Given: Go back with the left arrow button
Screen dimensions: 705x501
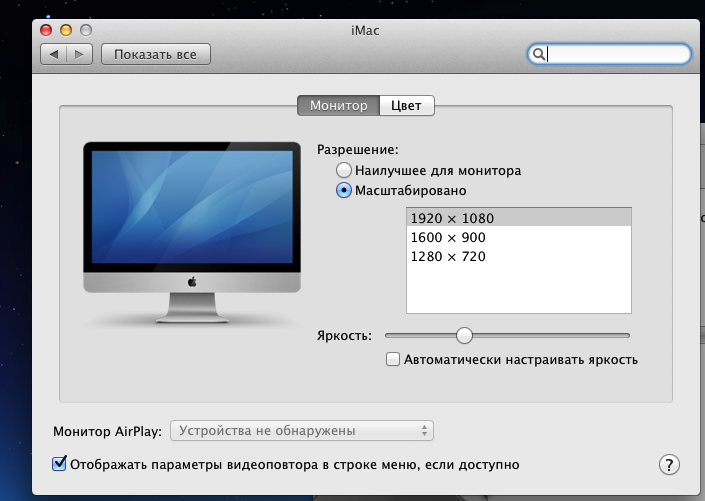Looking at the screenshot, I should pos(54,54).
